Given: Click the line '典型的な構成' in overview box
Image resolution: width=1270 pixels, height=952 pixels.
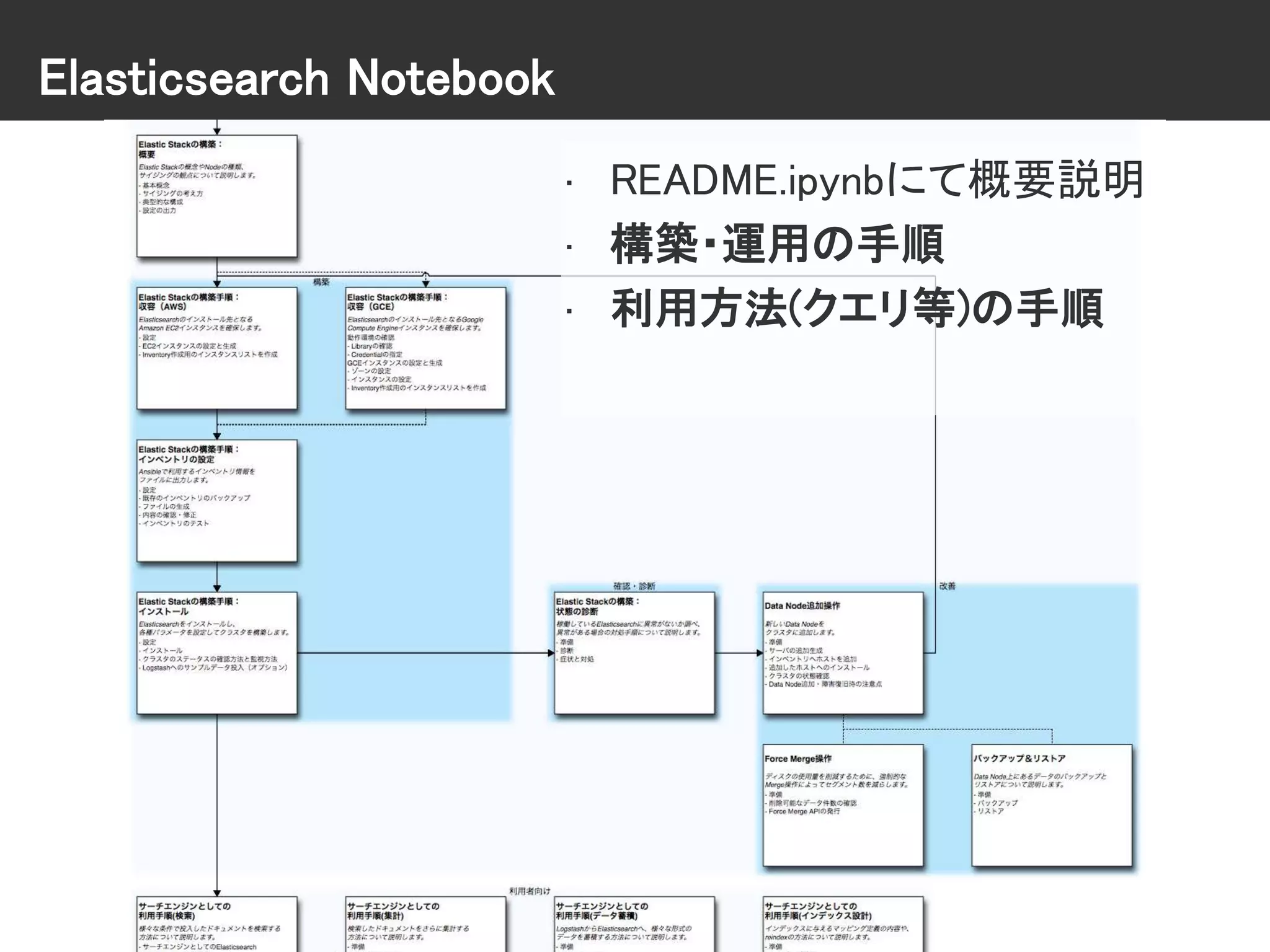Looking at the screenshot, I should [162, 202].
